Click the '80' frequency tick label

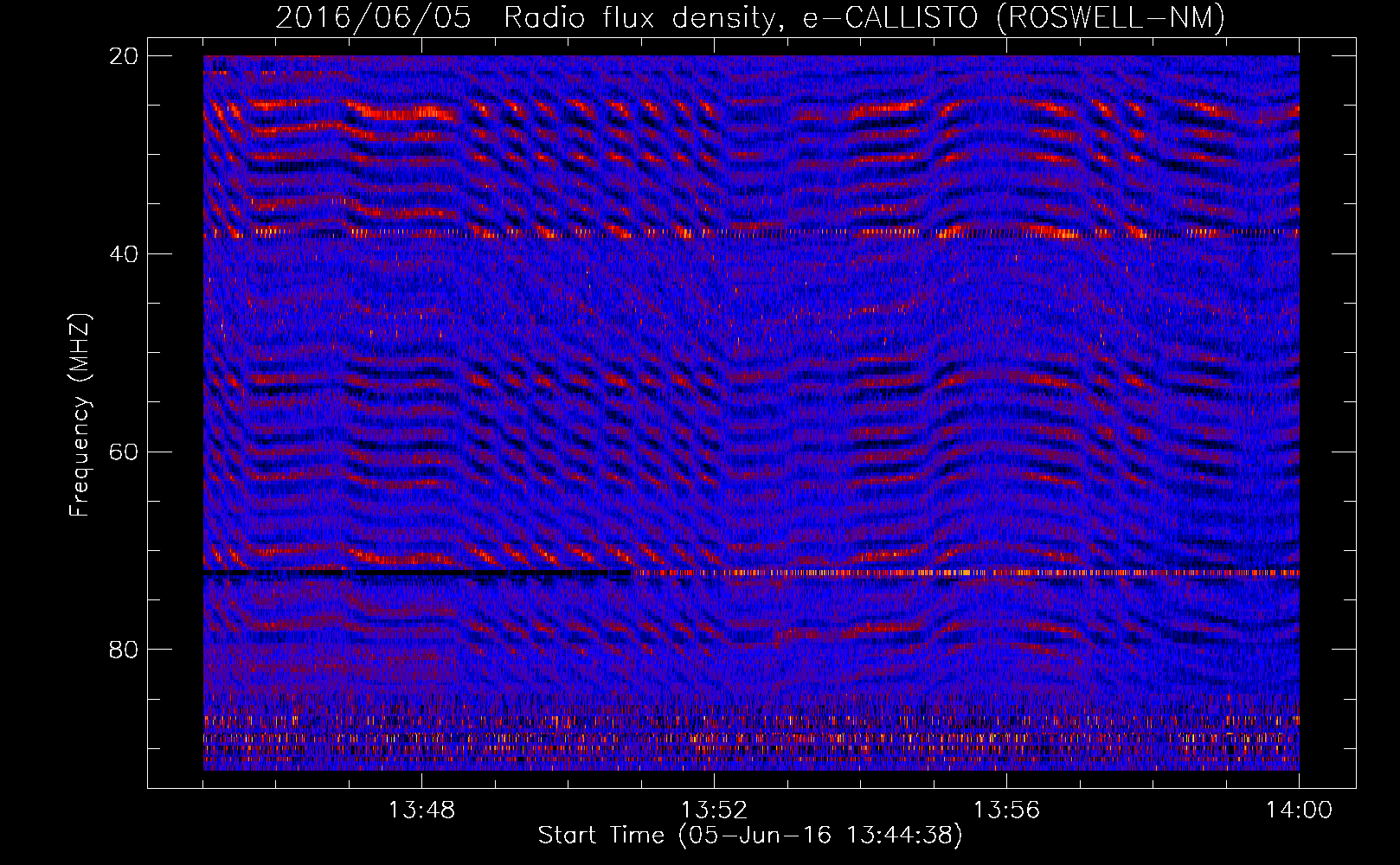pyautogui.click(x=124, y=650)
